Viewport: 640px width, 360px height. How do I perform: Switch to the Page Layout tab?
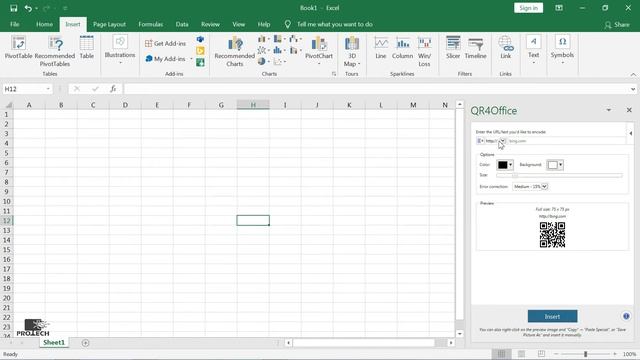(109, 24)
